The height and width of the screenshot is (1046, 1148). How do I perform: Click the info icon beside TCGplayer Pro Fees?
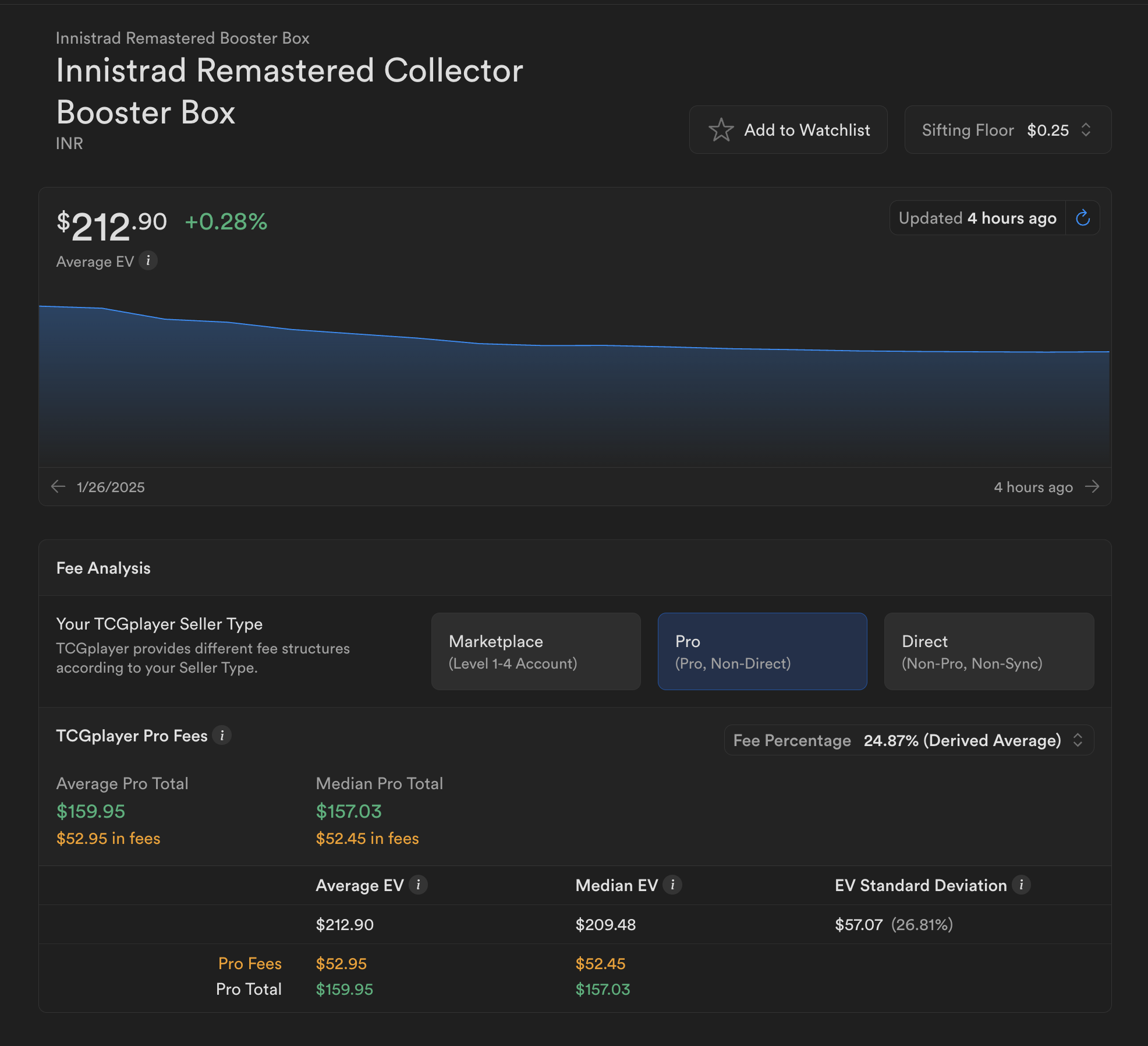click(x=222, y=736)
